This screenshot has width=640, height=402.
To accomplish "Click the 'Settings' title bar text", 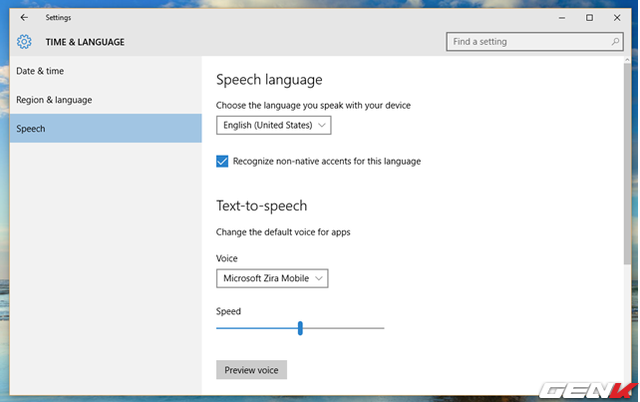I will pos(58,18).
